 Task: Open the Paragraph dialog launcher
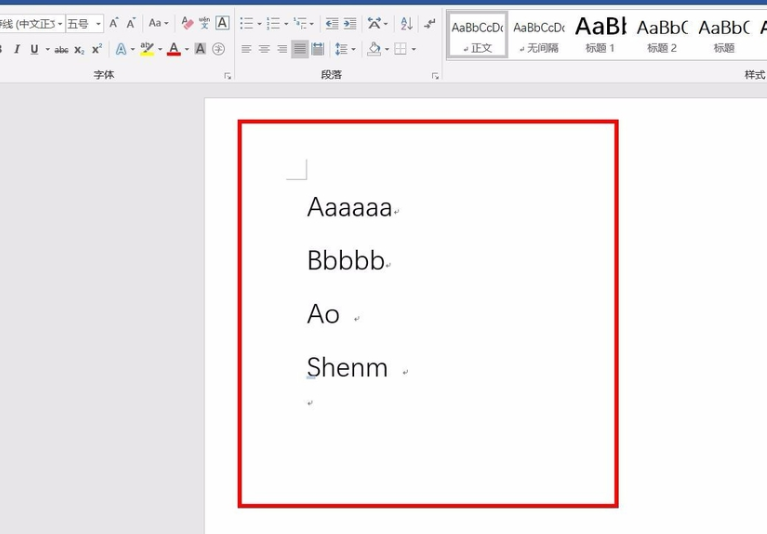pyautogui.click(x=435, y=76)
